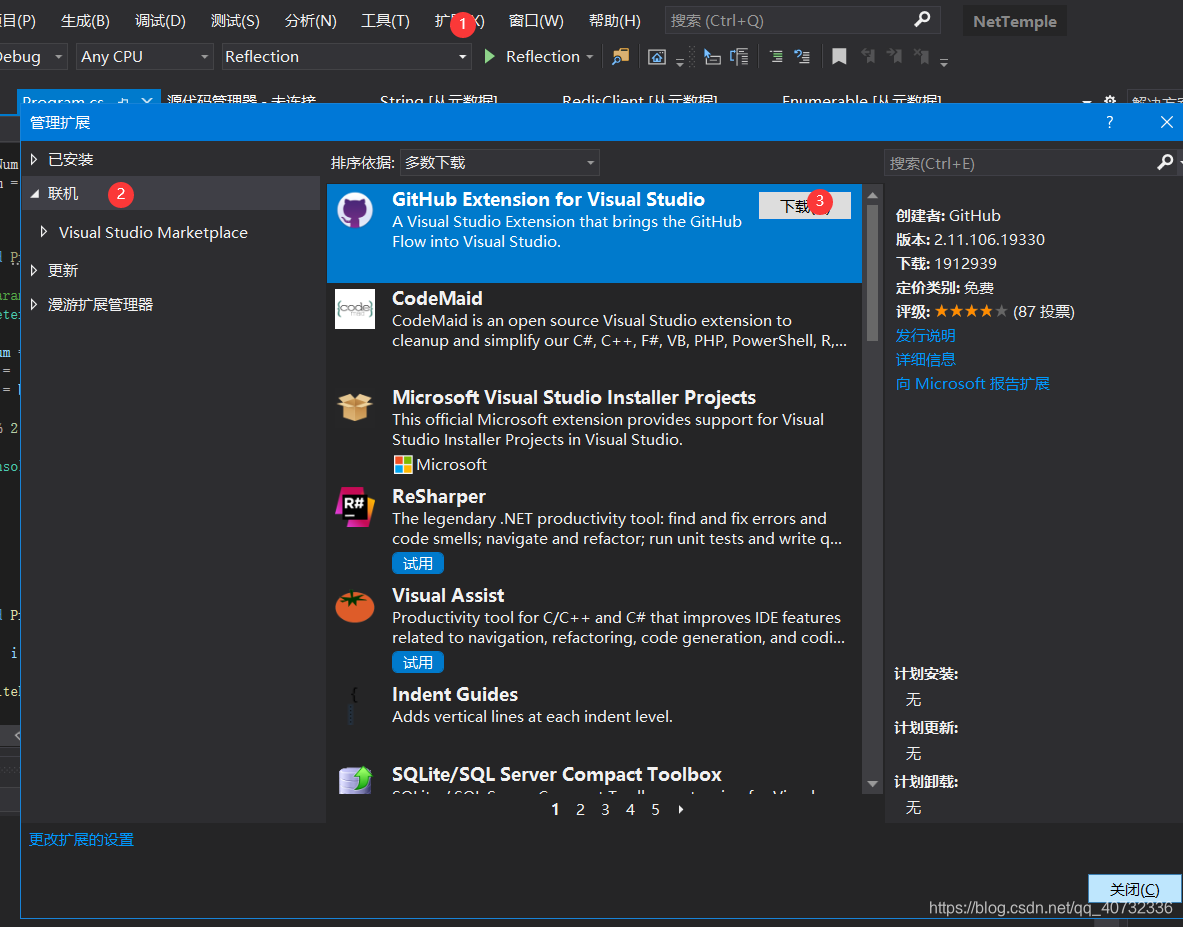1183x927 pixels.
Task: Open the 帮助(H) menu
Action: (614, 20)
